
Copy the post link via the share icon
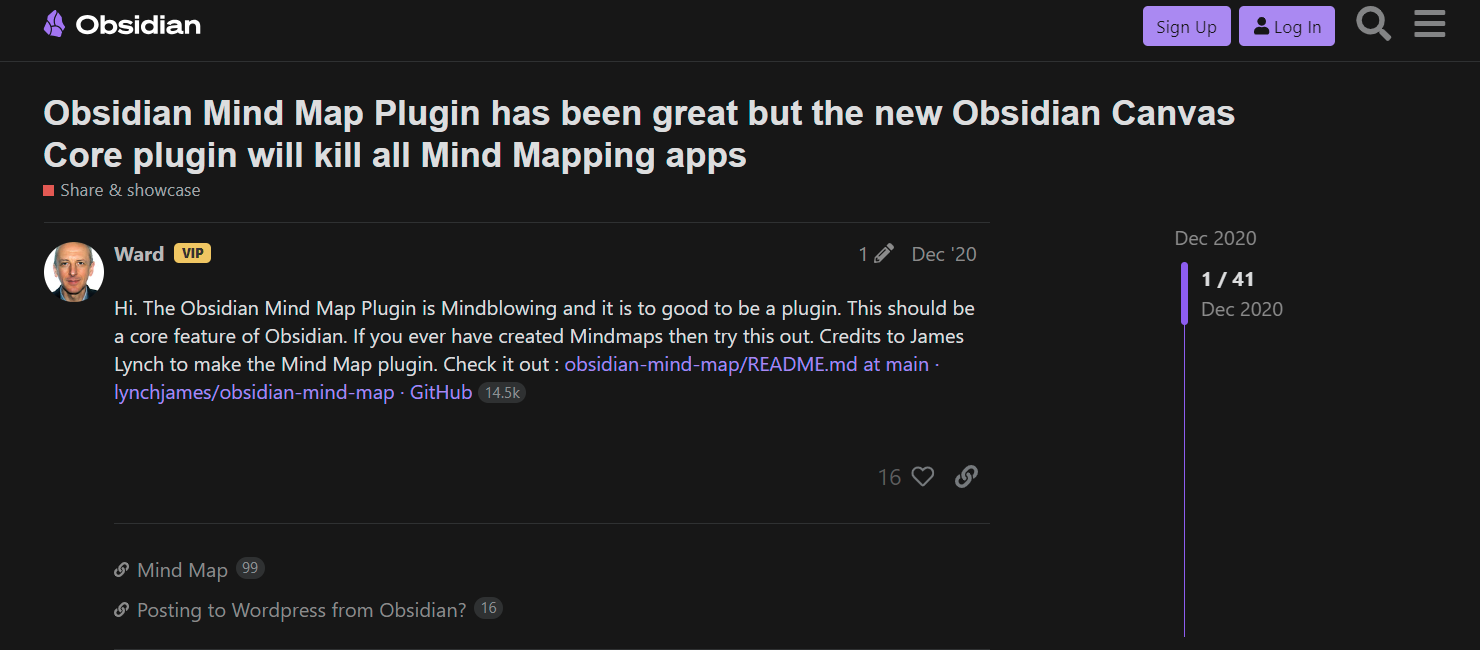pyautogui.click(x=965, y=477)
